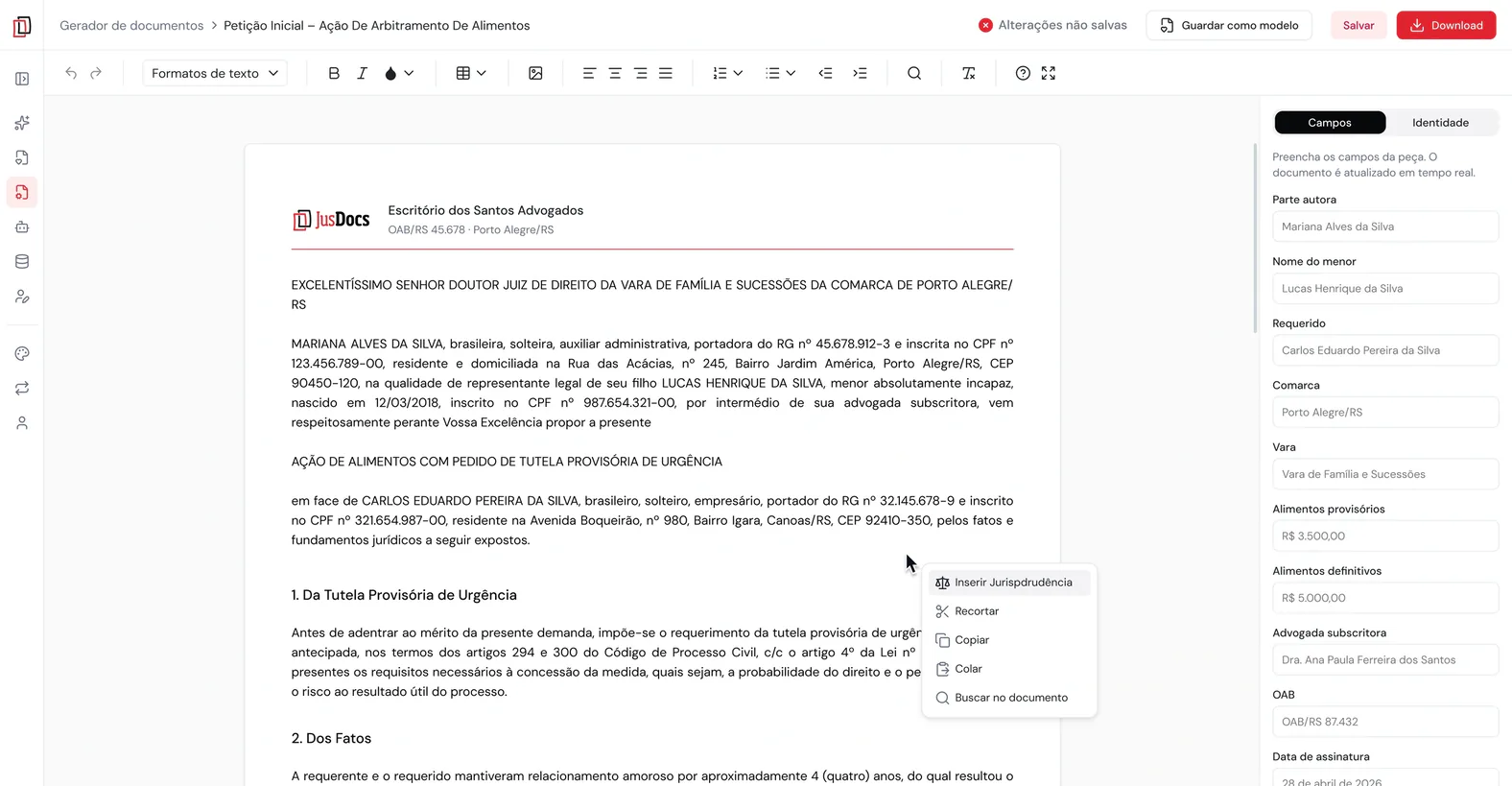
Task: Open the bullet list dropdown
Action: (780, 73)
